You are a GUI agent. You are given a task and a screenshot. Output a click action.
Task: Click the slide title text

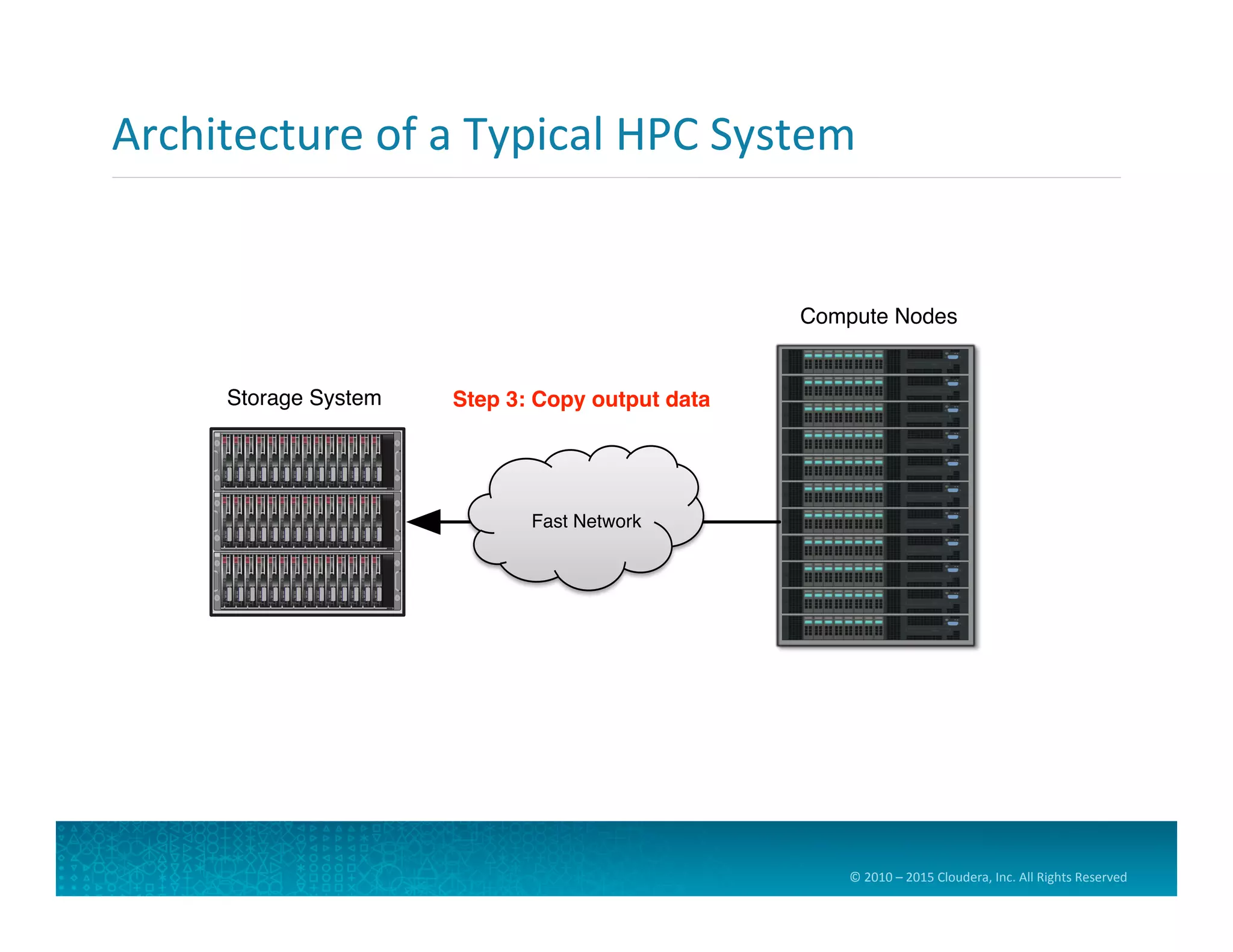[x=483, y=135]
